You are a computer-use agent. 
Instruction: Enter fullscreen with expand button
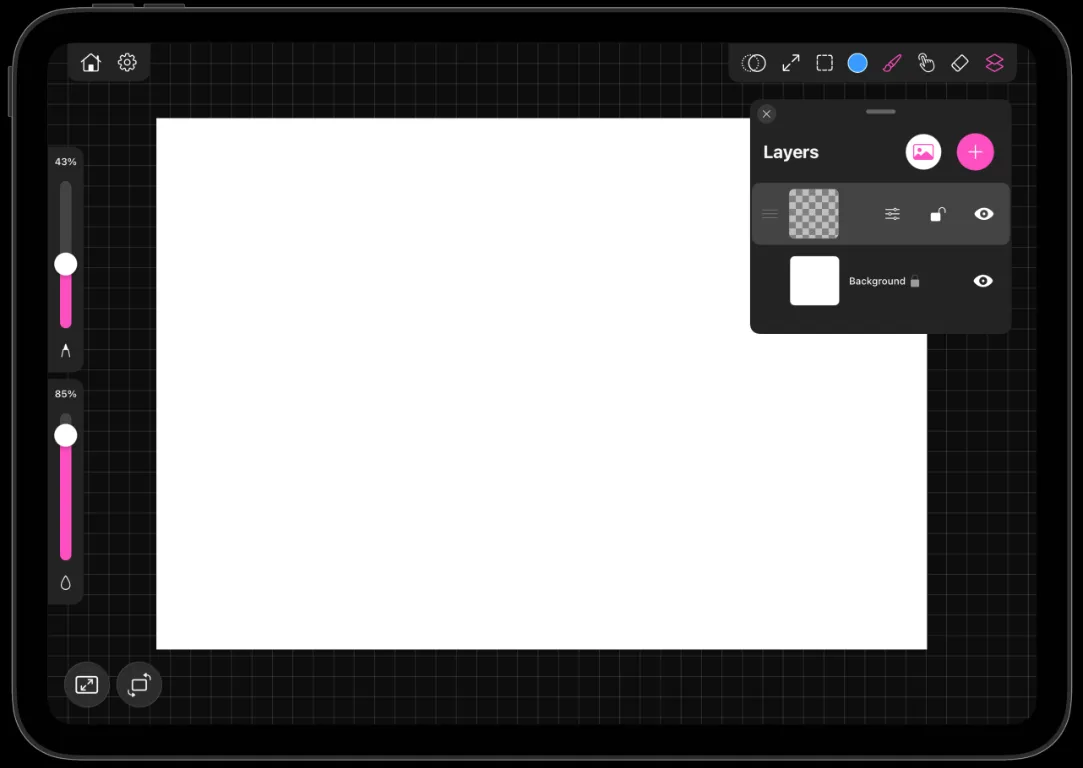point(87,685)
